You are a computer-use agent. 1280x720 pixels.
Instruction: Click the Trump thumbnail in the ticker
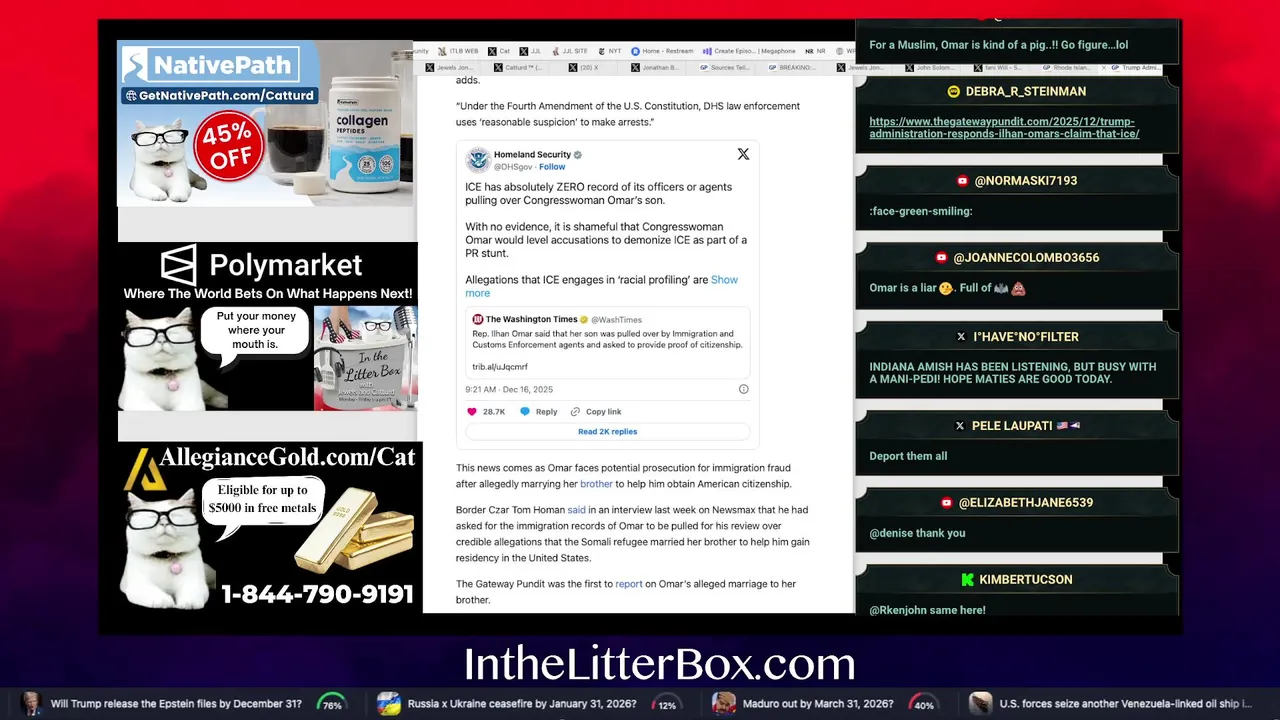31,704
